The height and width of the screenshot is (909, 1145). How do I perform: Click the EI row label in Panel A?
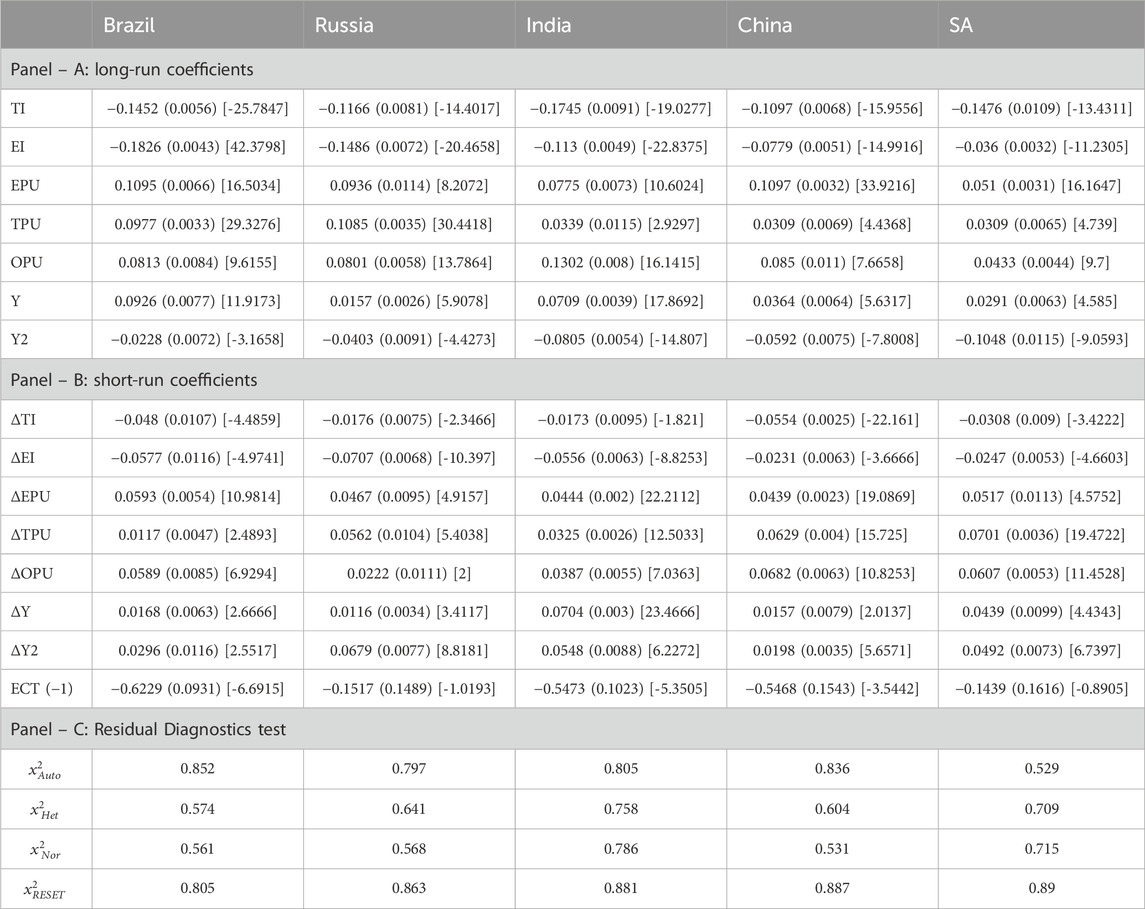pyautogui.click(x=18, y=147)
